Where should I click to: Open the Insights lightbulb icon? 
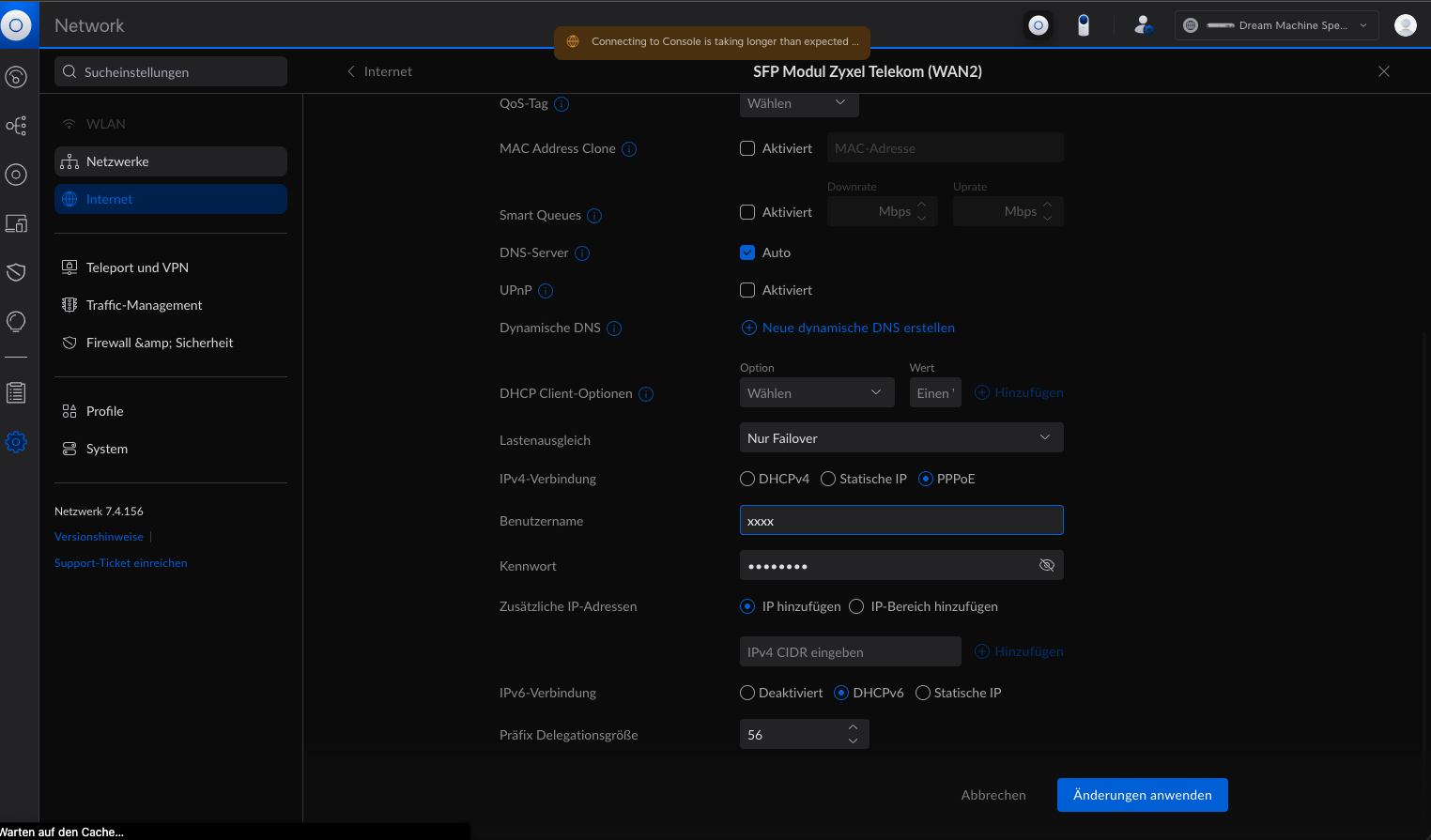click(x=16, y=322)
